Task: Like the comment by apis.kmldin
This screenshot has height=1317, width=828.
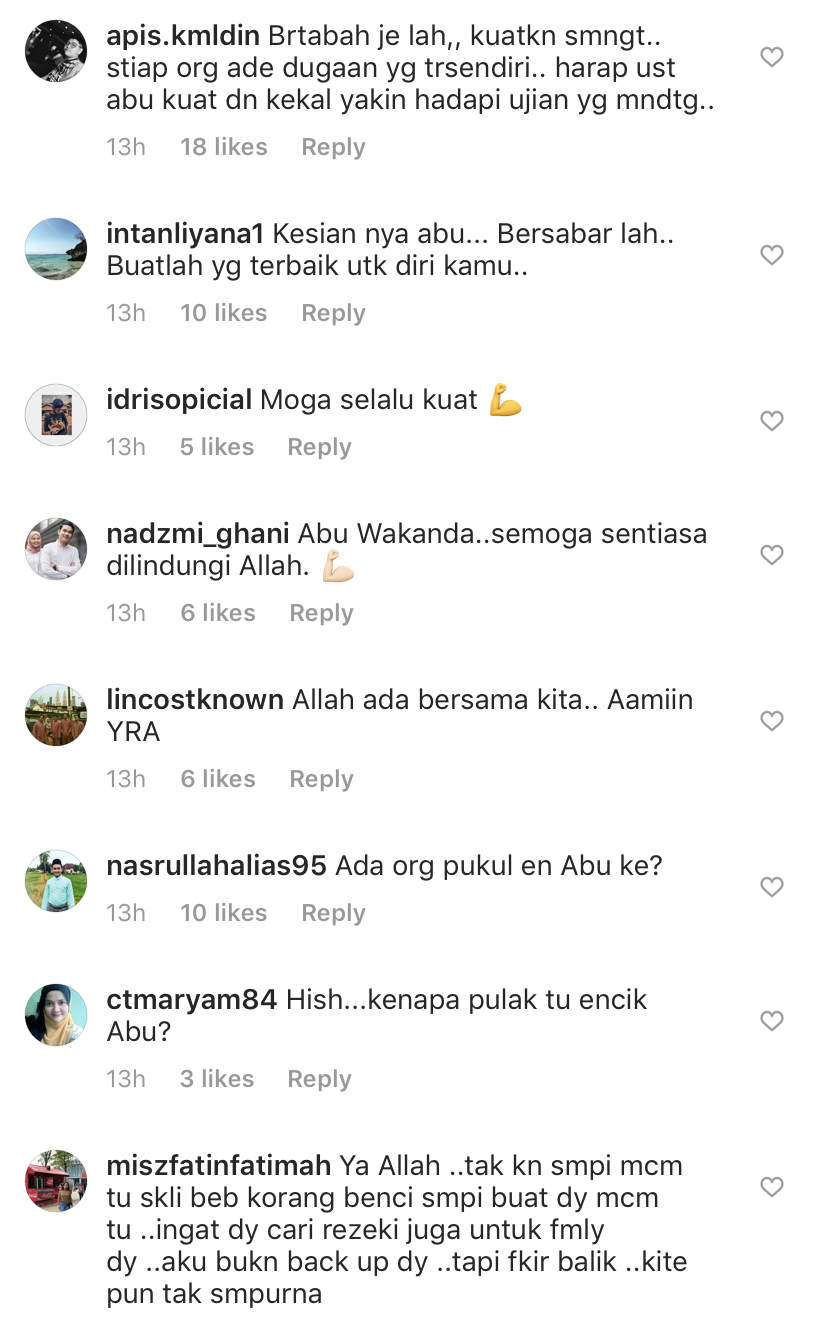Action: click(771, 57)
